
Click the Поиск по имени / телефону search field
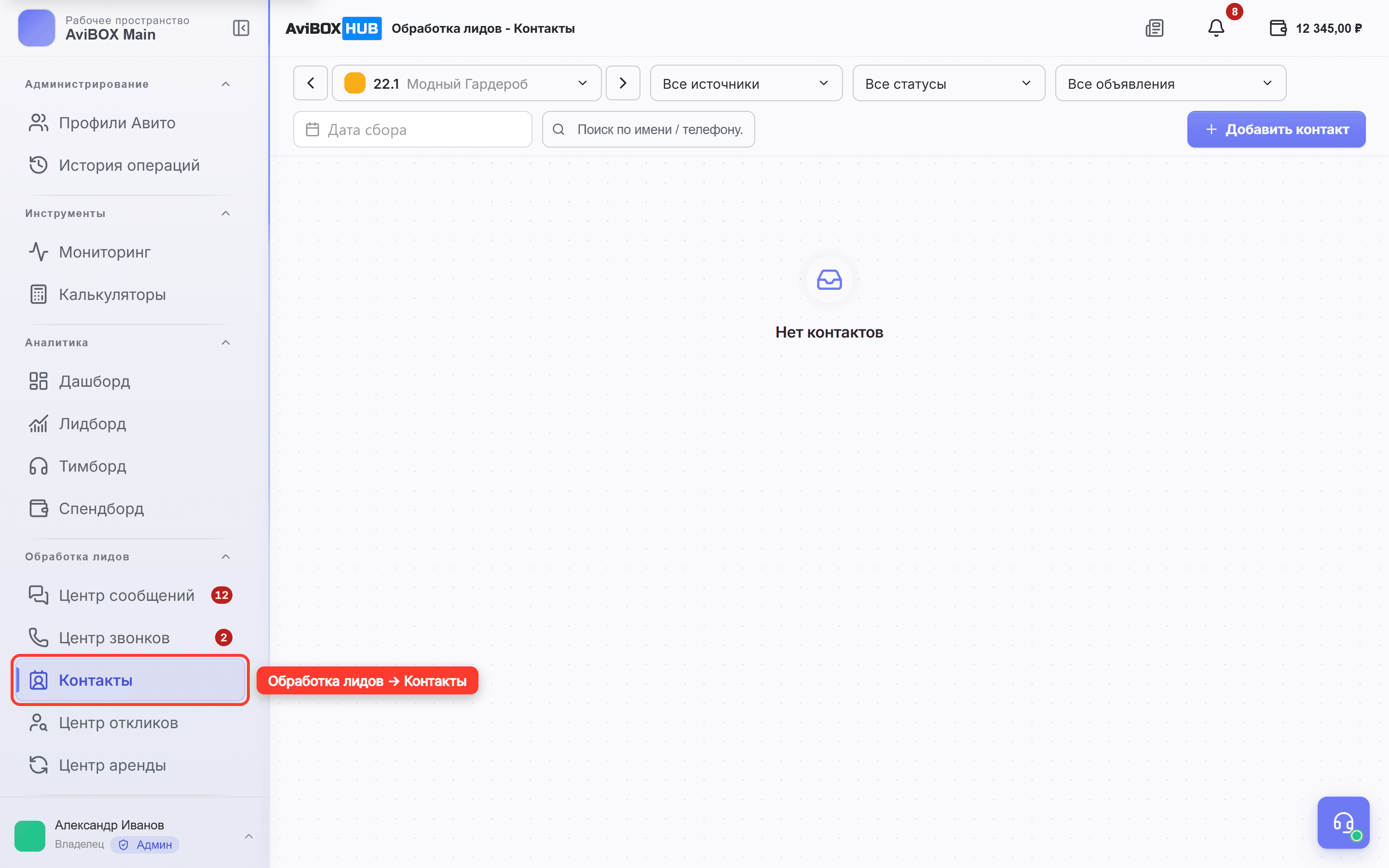pos(648,129)
